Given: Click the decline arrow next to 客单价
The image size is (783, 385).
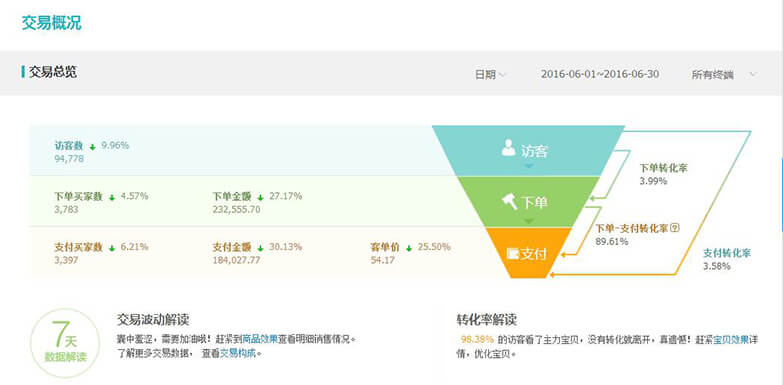Looking at the screenshot, I should click(x=409, y=248).
